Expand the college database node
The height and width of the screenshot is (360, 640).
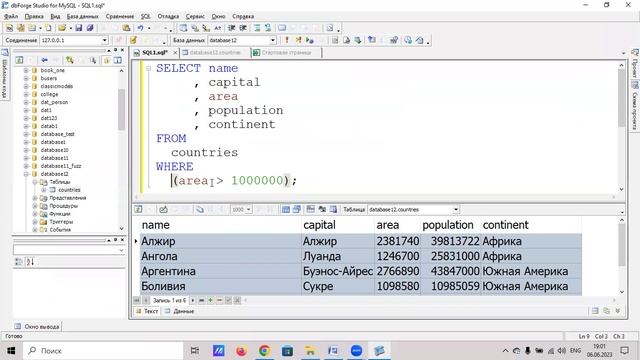pyautogui.click(x=26, y=94)
